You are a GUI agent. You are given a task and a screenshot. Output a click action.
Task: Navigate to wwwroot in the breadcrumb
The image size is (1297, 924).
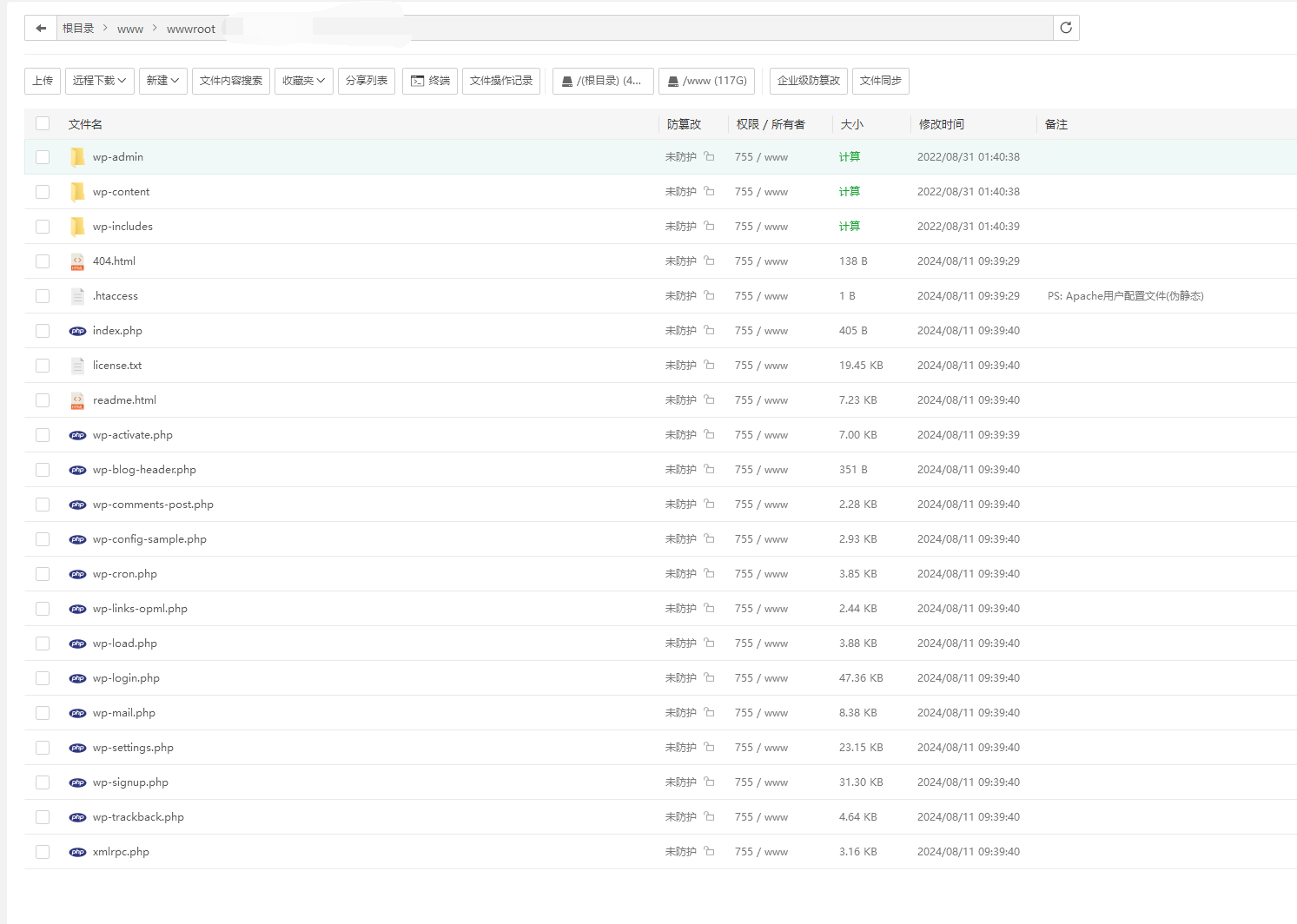(x=191, y=29)
